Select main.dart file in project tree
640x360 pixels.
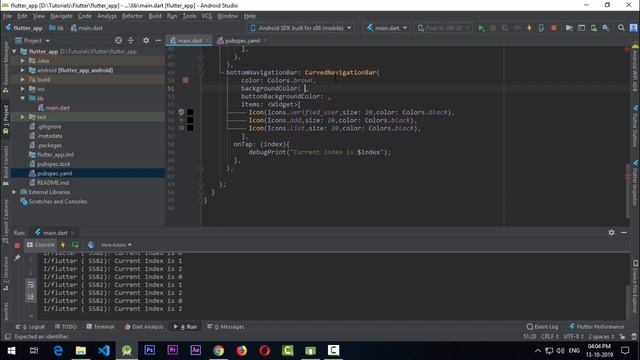[x=53, y=108]
